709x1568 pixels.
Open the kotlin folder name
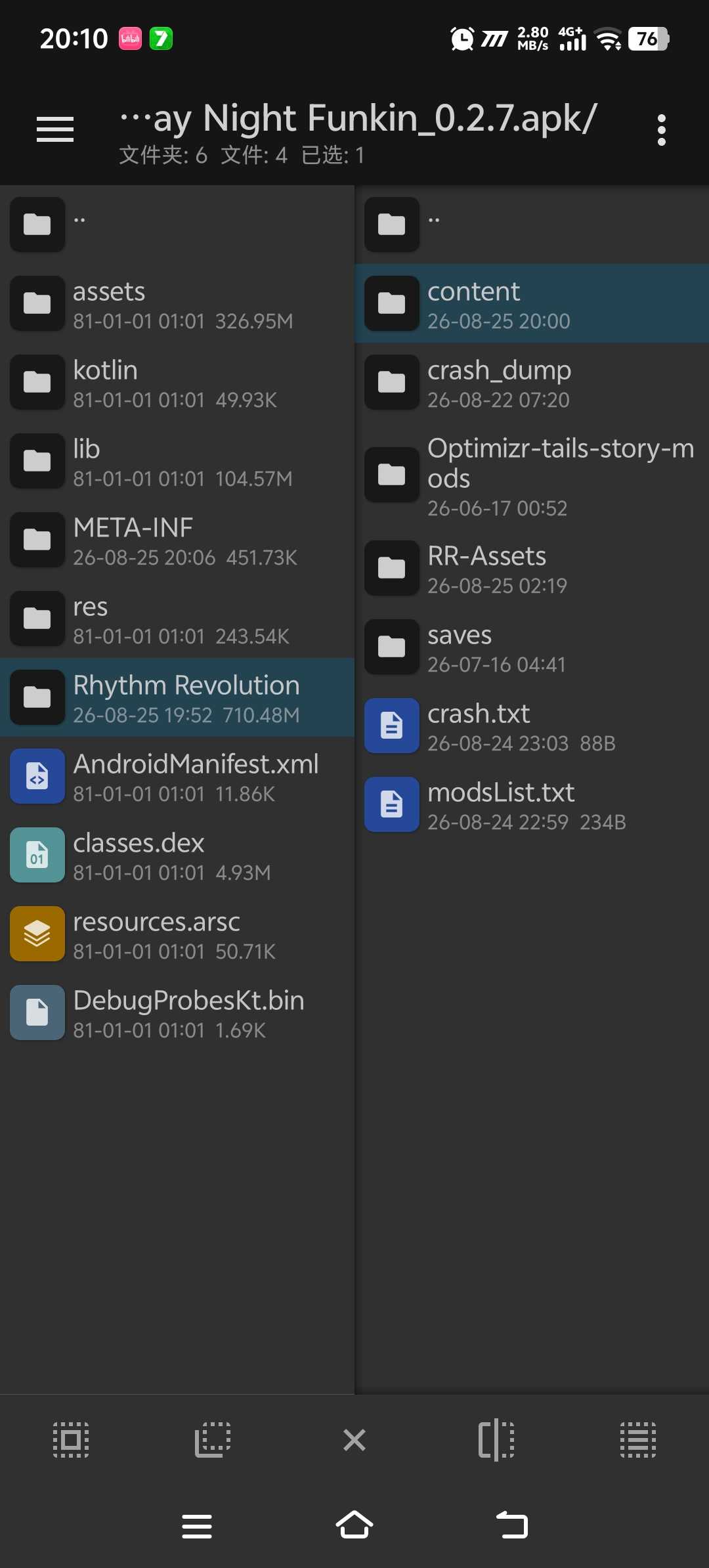(x=105, y=370)
